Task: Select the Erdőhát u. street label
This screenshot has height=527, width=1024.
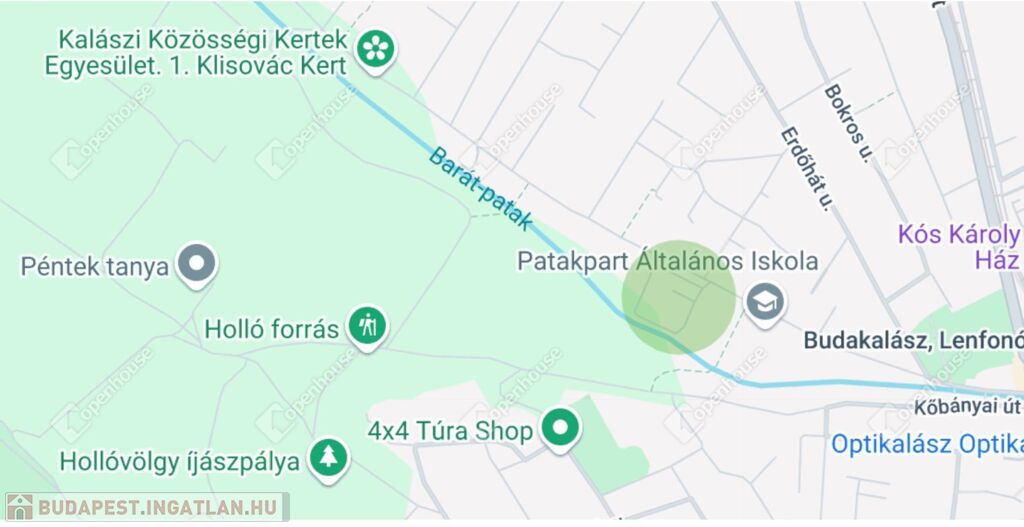Action: pos(807,169)
